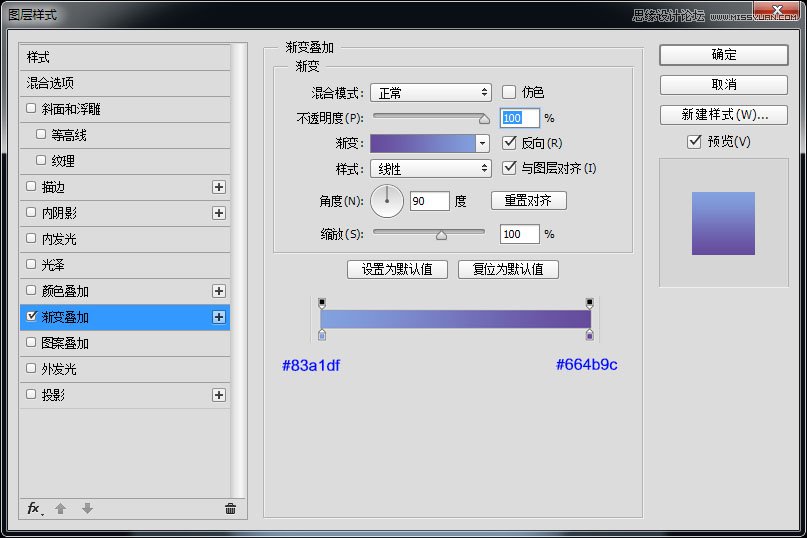Open gradient picker arrow next to 渐变 swatch
Screen dimensions: 807x538
click(482, 143)
